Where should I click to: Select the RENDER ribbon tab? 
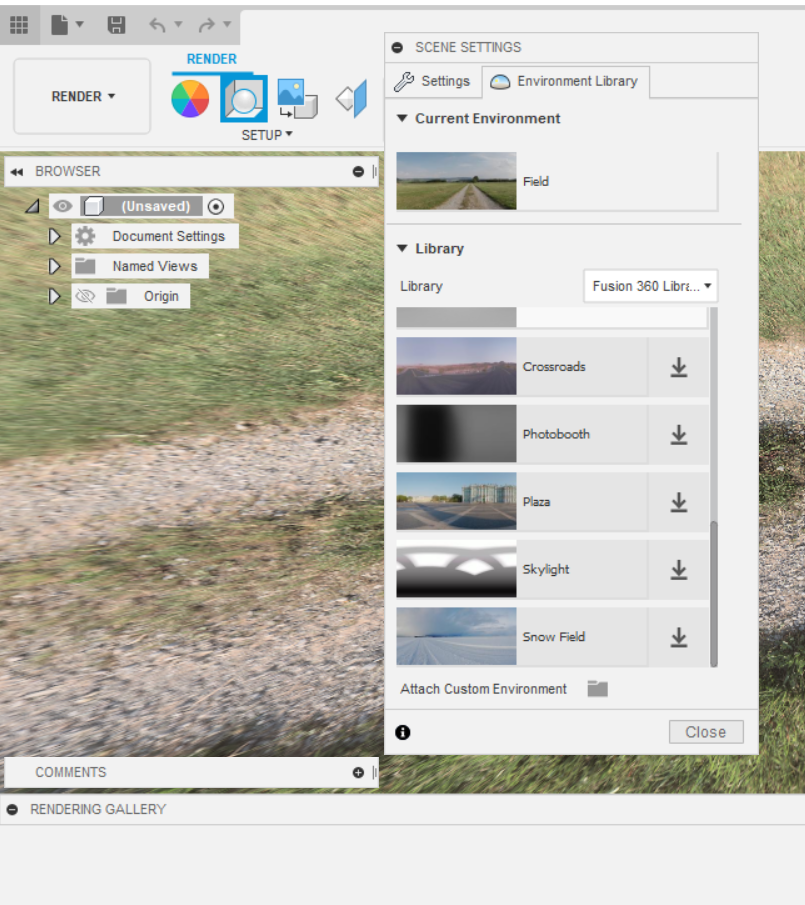click(x=212, y=59)
